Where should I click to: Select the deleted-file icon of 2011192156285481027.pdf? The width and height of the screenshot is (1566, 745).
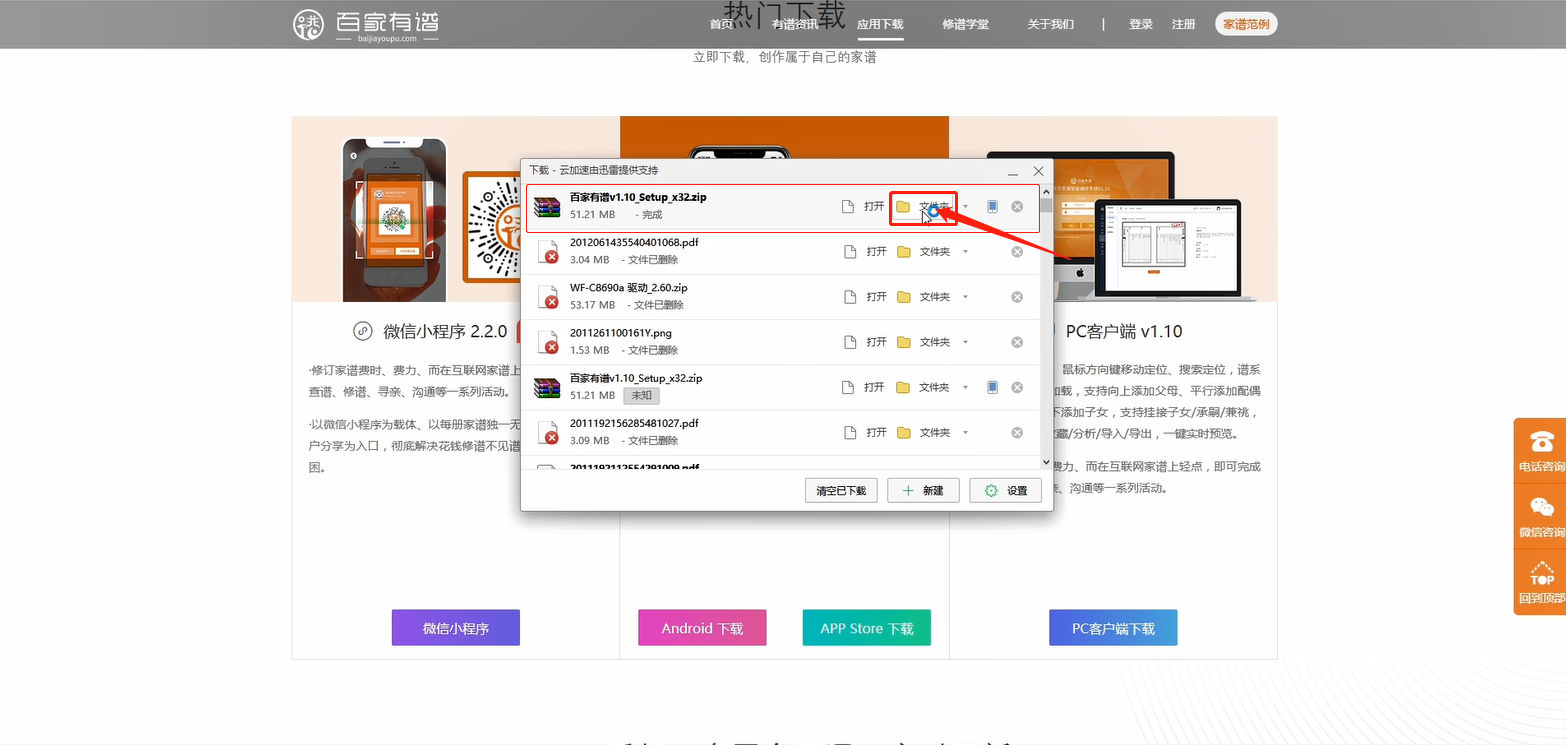(x=548, y=433)
